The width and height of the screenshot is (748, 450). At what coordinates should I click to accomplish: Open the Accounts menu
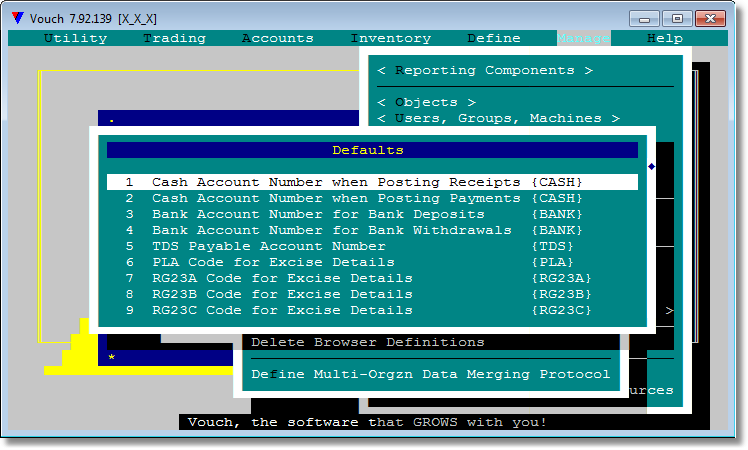(x=278, y=38)
